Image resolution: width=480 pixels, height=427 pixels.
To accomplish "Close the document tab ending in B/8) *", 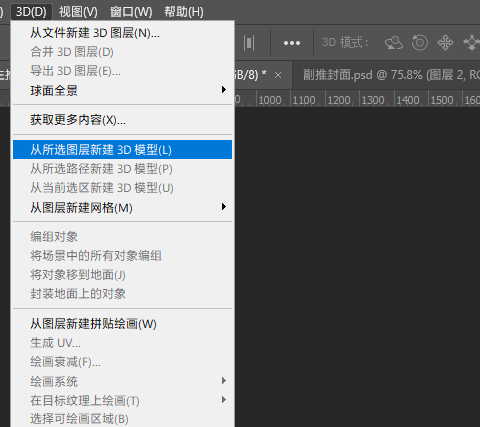I will (278, 75).
